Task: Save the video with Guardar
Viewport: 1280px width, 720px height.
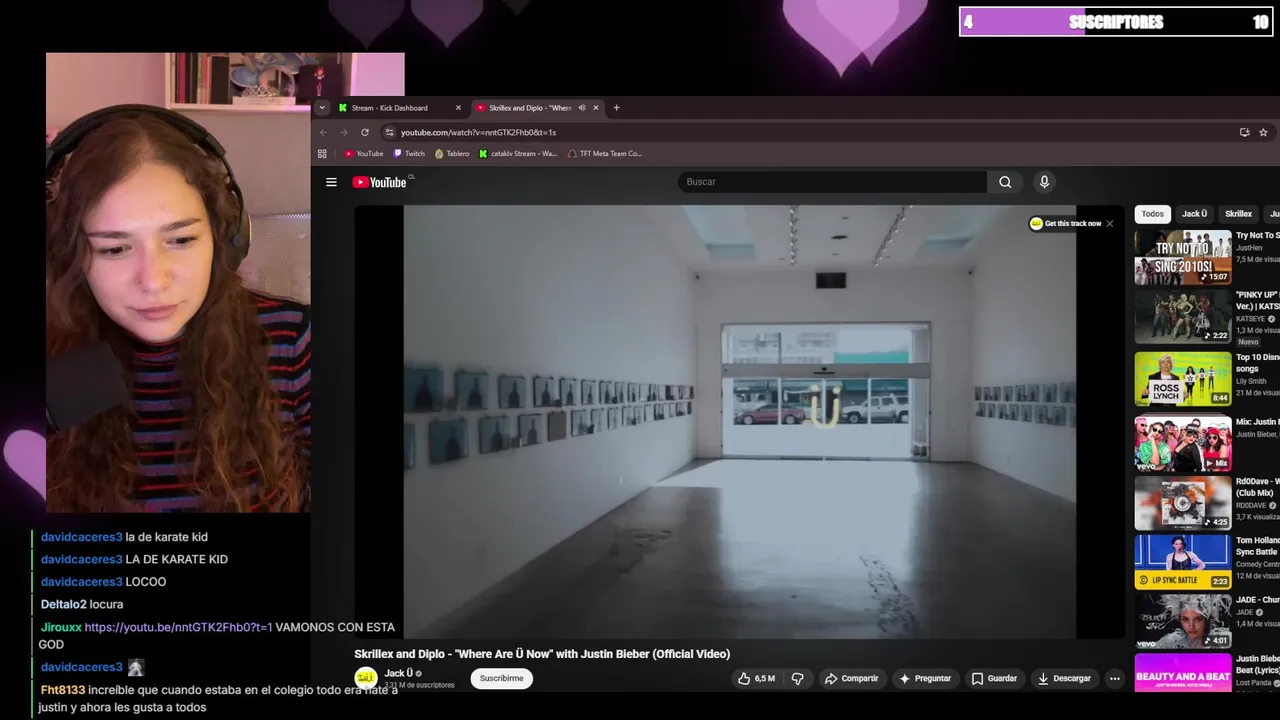Action: click(994, 678)
